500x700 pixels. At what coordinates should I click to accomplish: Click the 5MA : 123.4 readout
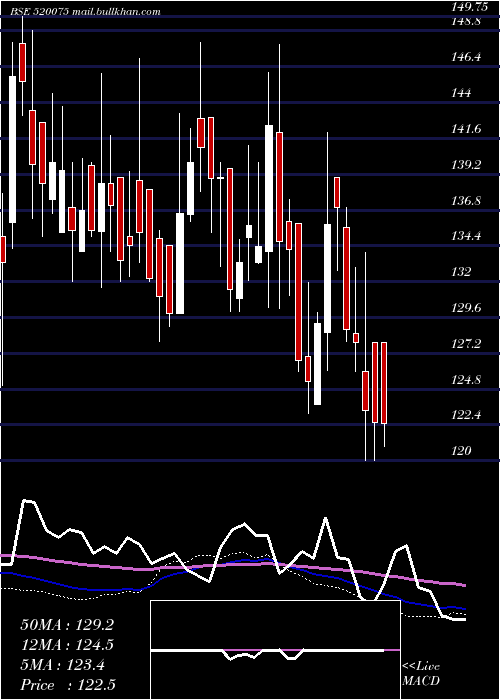(x=63, y=665)
